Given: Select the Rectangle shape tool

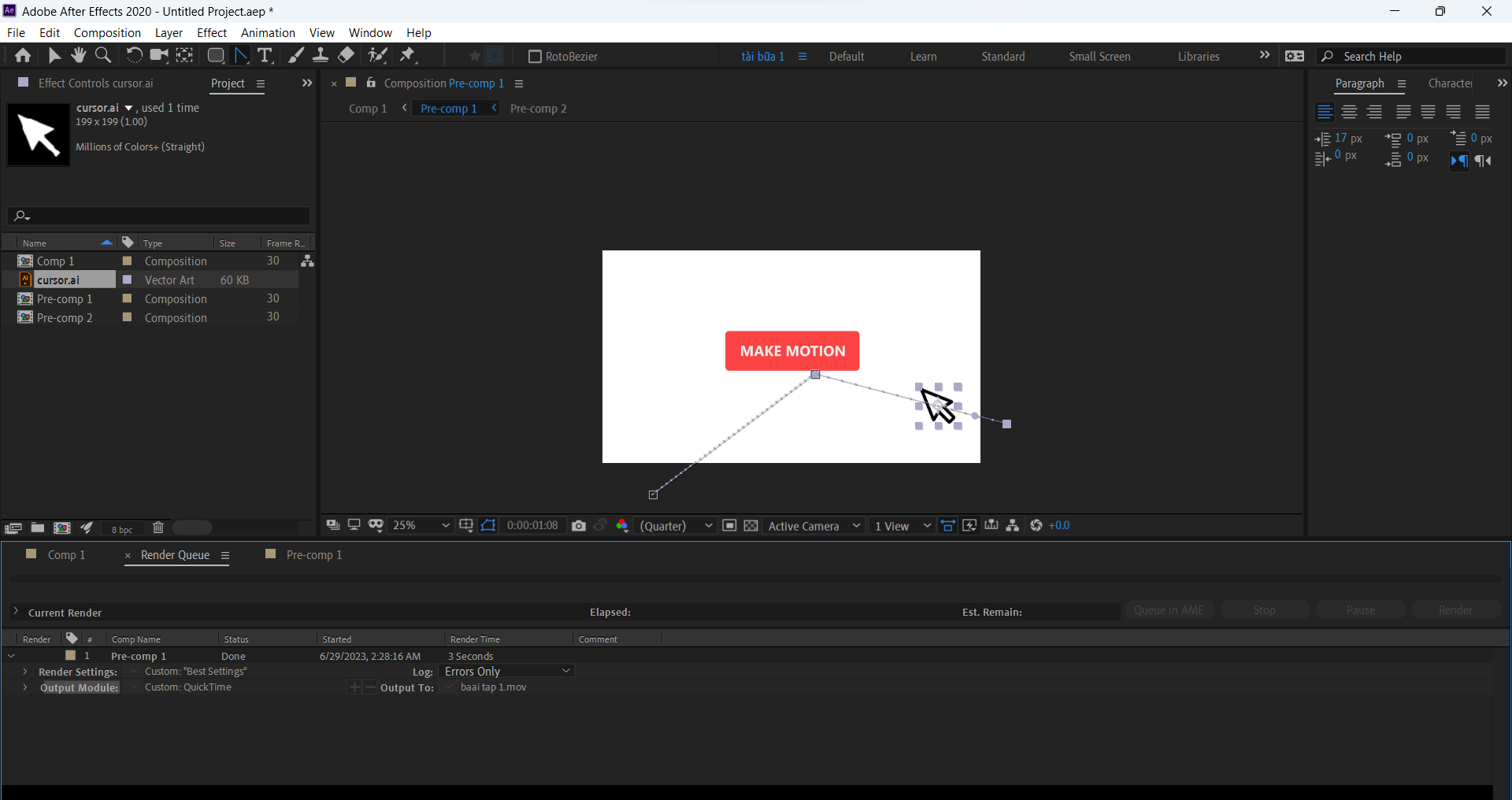Looking at the screenshot, I should (215, 55).
